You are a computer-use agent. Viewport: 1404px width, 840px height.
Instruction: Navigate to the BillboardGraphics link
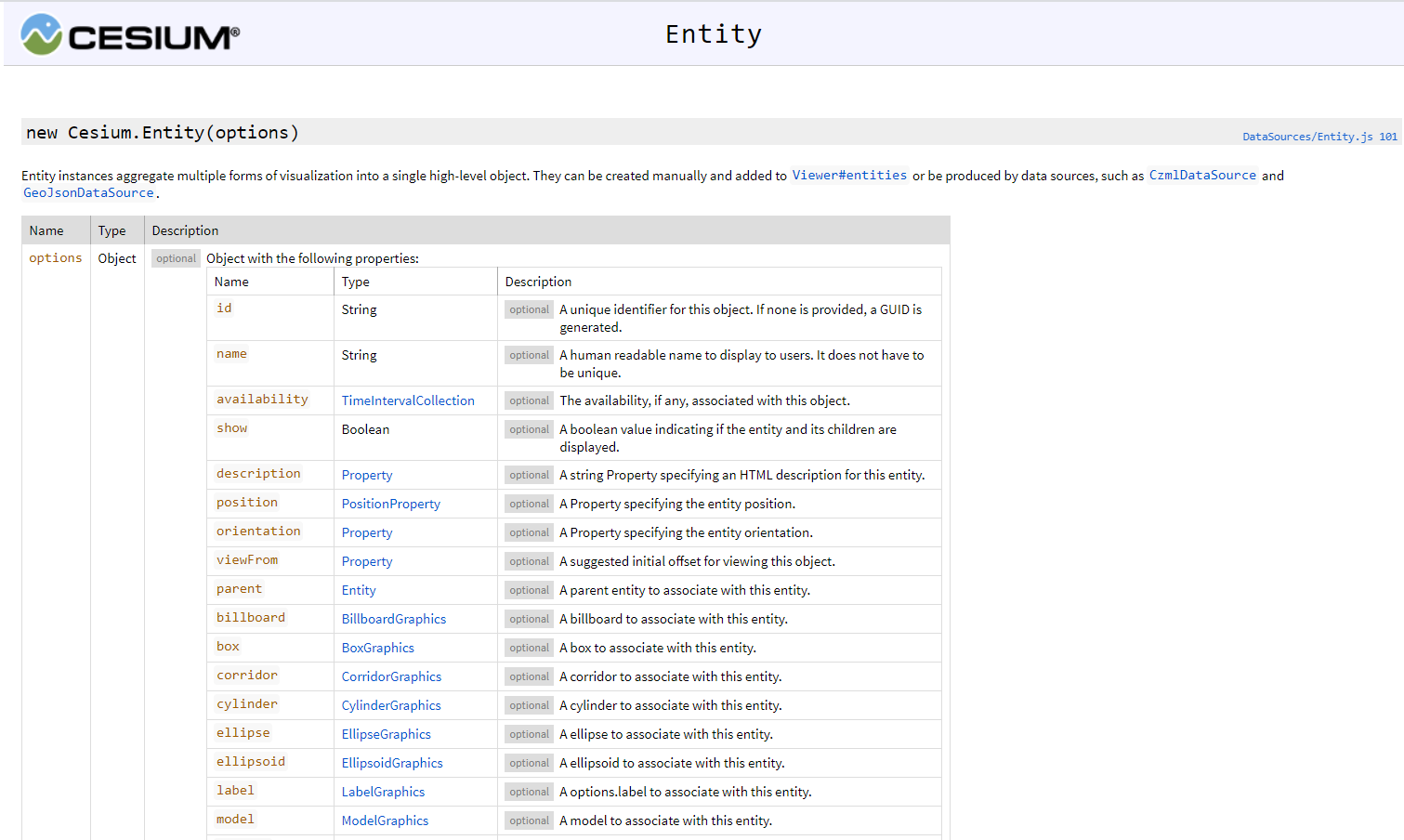point(393,619)
